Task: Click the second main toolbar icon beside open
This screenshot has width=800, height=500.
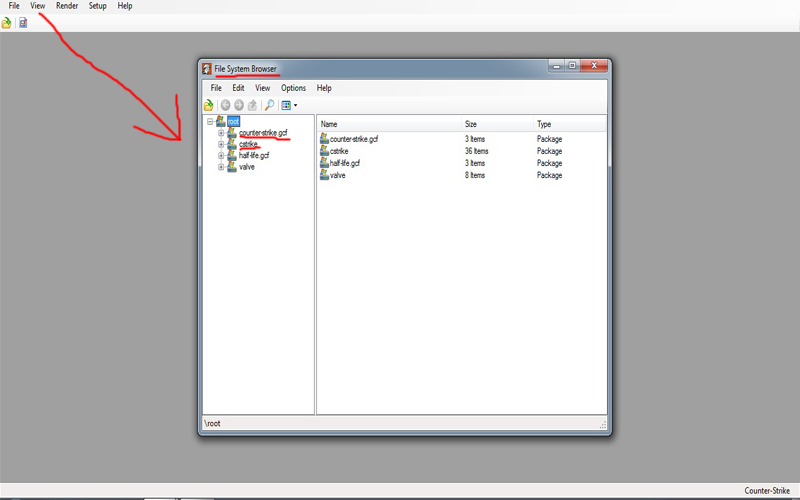Action: click(x=23, y=23)
